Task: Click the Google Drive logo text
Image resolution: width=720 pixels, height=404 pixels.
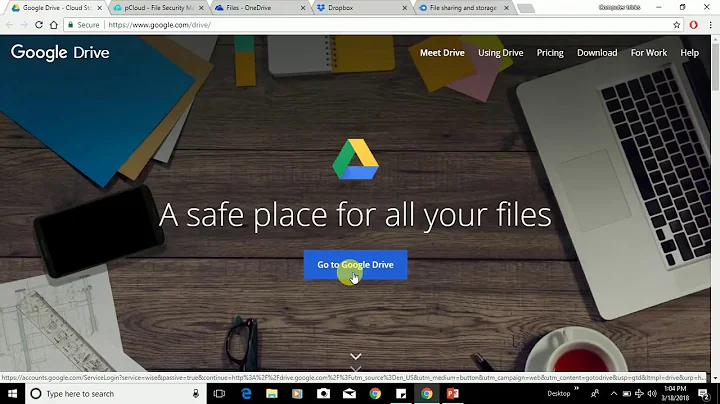Action: (x=60, y=53)
